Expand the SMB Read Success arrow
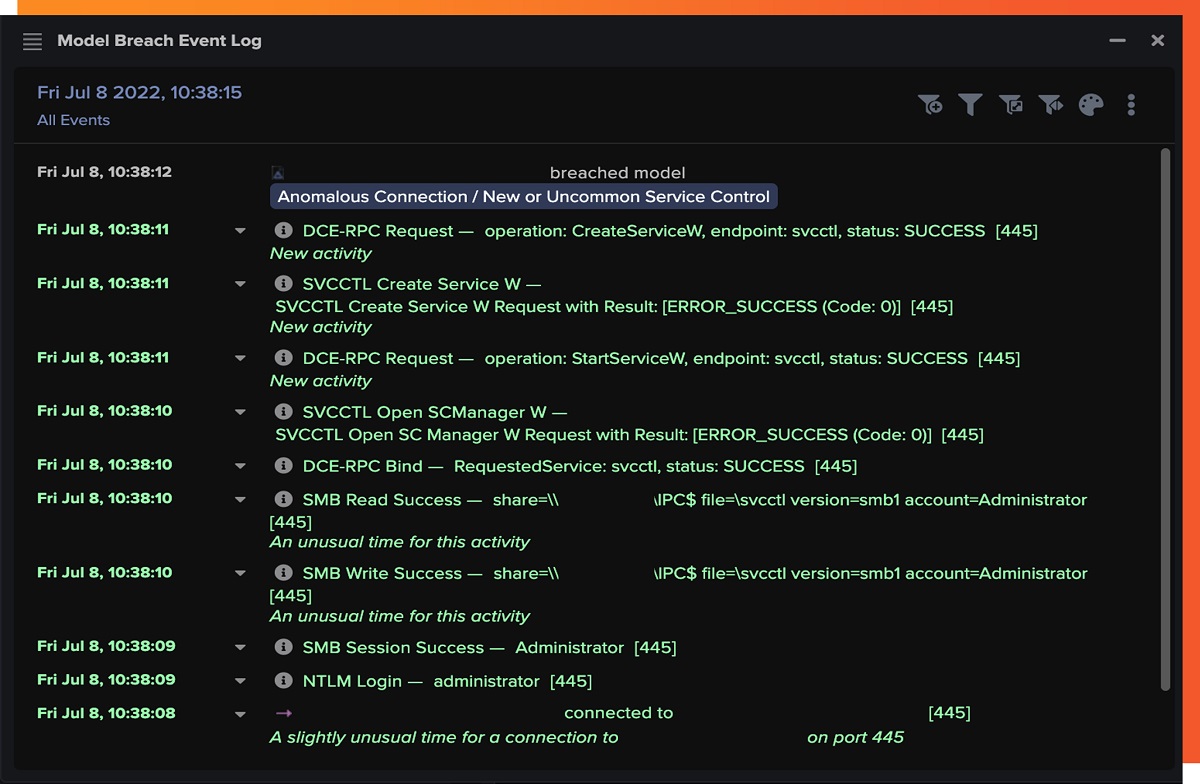This screenshot has width=1200, height=784. click(x=240, y=499)
